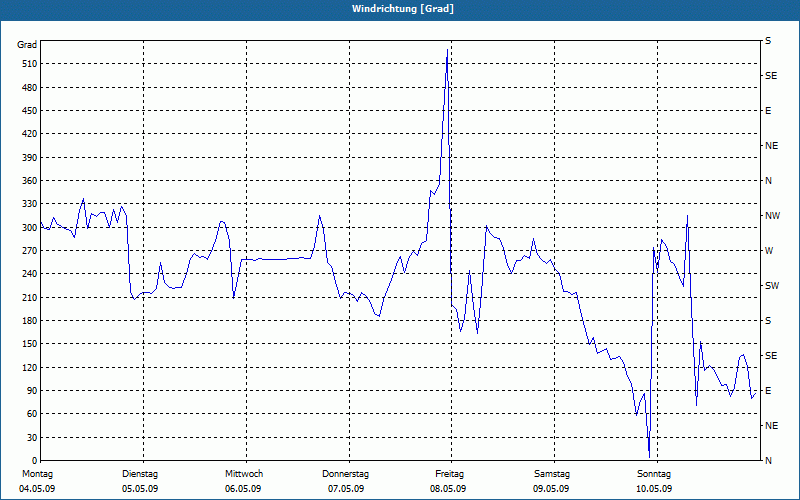Click the y-axis value 300
This screenshot has height=500, width=800.
pos(29,228)
